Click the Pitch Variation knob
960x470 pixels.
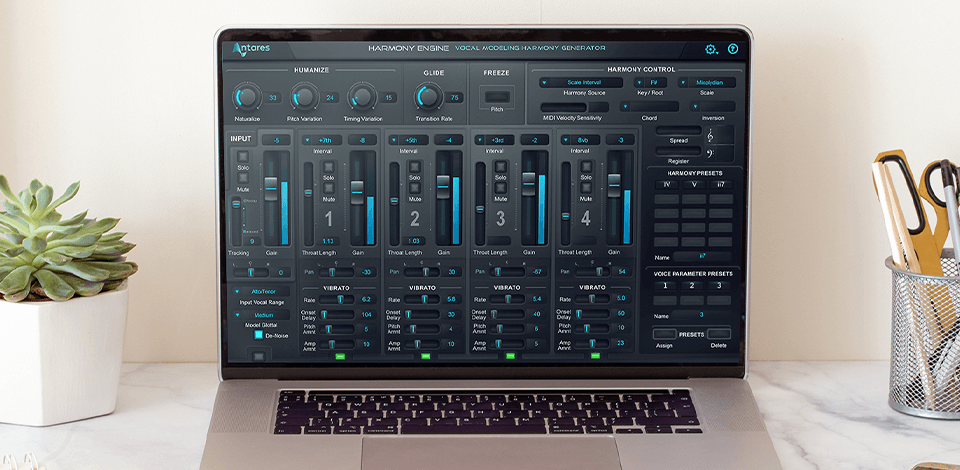[304, 97]
